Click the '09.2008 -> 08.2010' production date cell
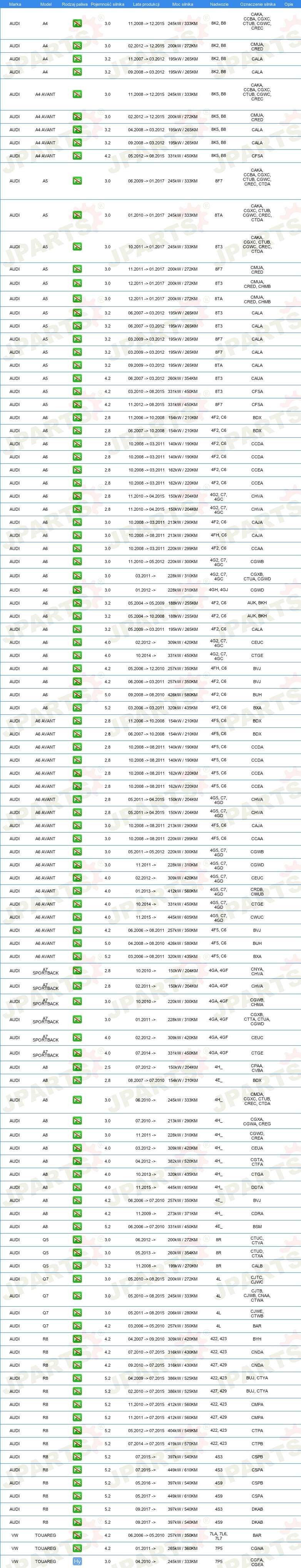The width and height of the screenshot is (301, 1568). pos(146,695)
